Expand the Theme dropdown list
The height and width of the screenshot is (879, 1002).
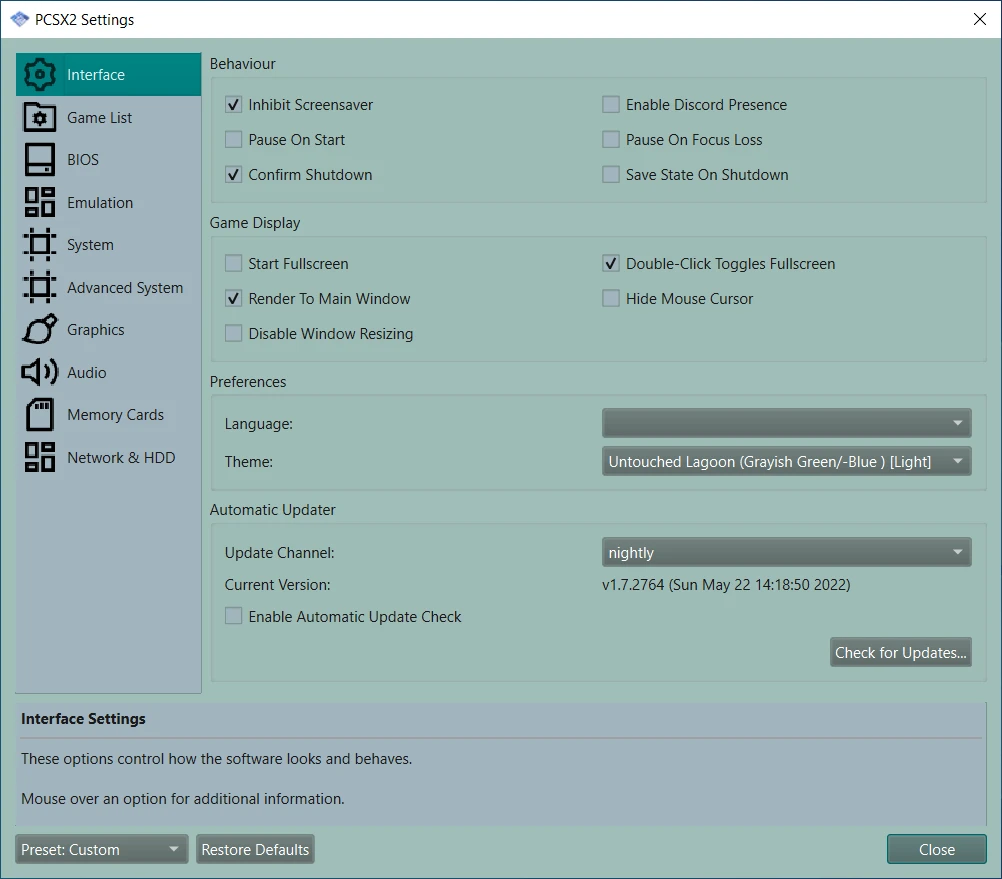[x=786, y=461]
